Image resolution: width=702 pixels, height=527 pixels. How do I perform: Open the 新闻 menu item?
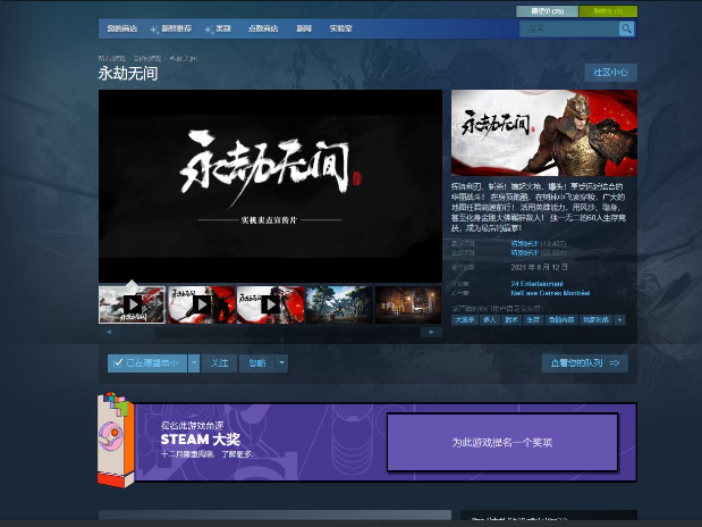(304, 29)
